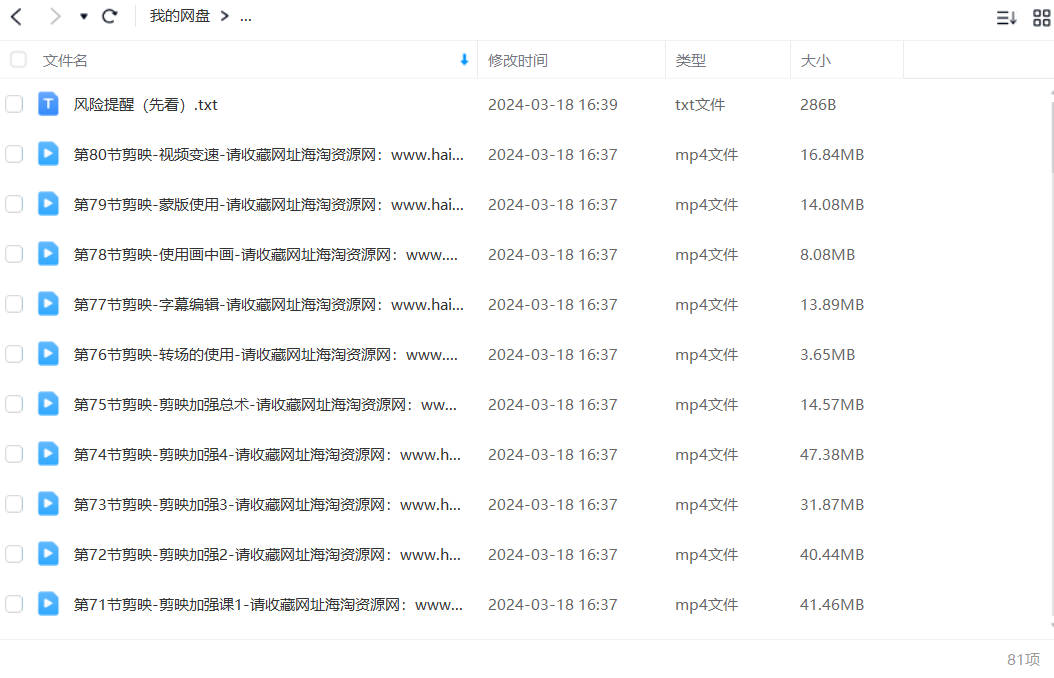Screen dimensions: 1054x678
Task: Check the box for 第71节 video
Action: pyautogui.click(x=14, y=604)
